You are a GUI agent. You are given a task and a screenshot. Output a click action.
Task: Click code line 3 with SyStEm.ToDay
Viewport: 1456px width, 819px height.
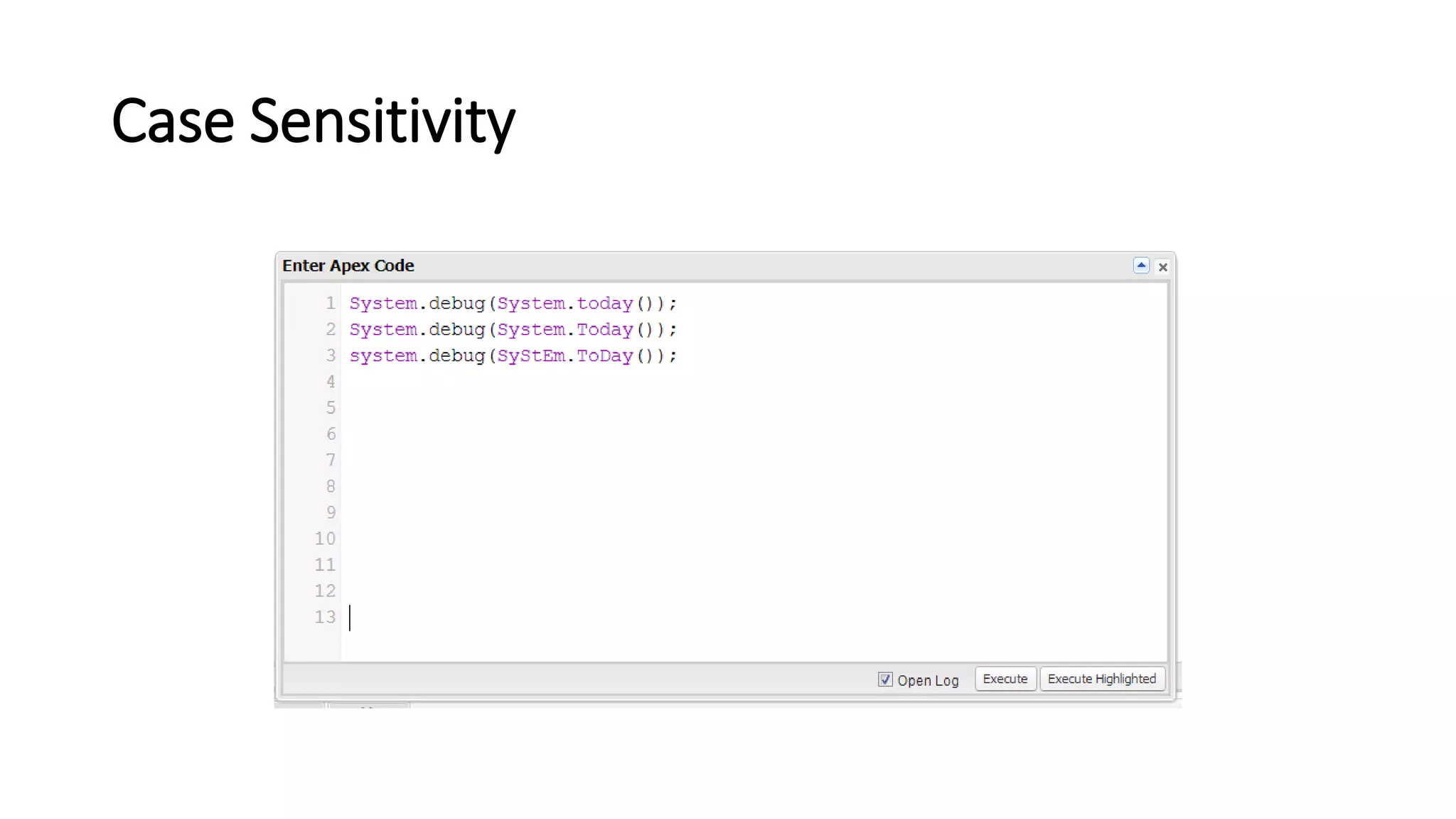pyautogui.click(x=513, y=356)
